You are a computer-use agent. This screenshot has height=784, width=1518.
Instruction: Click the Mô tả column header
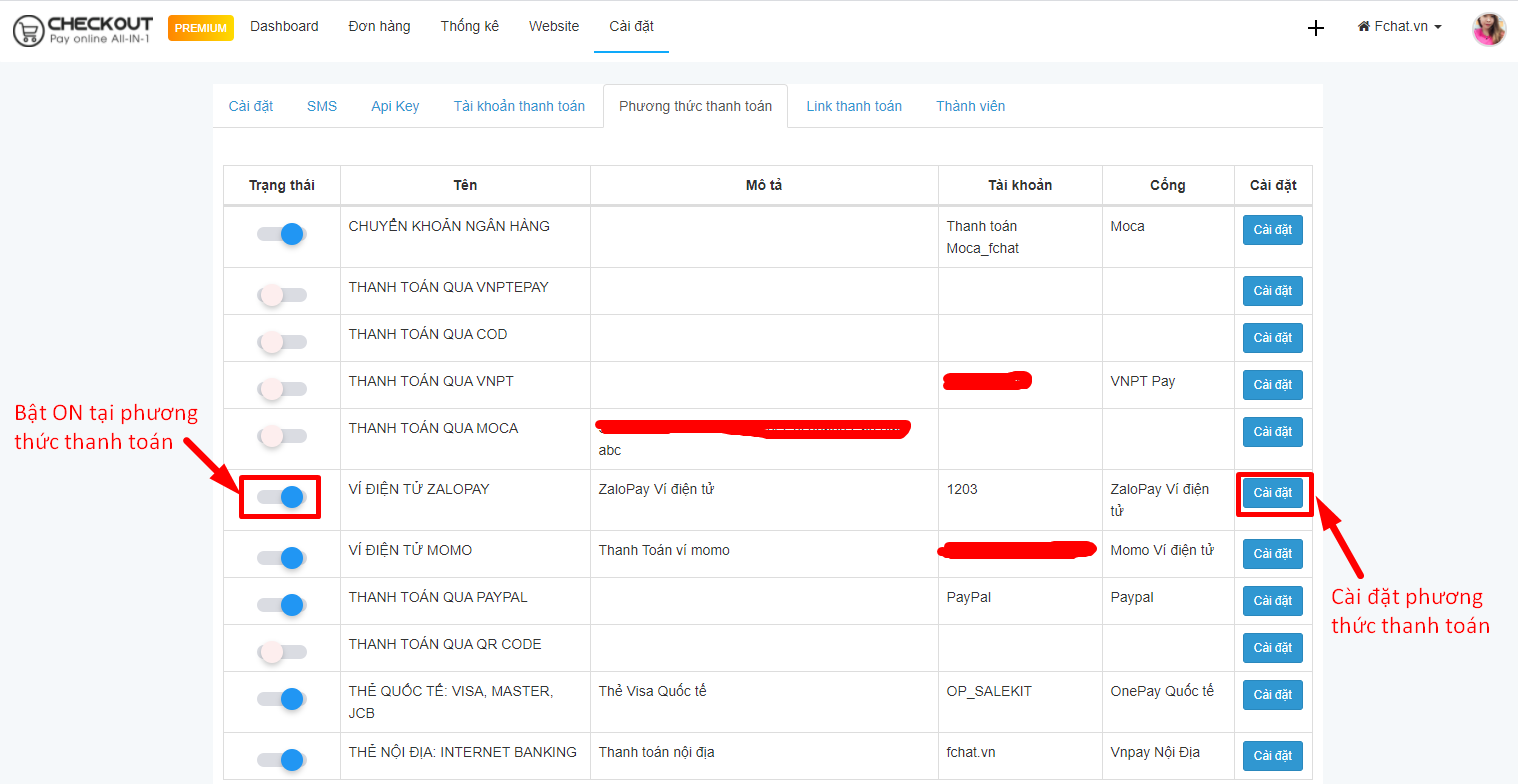point(764,185)
